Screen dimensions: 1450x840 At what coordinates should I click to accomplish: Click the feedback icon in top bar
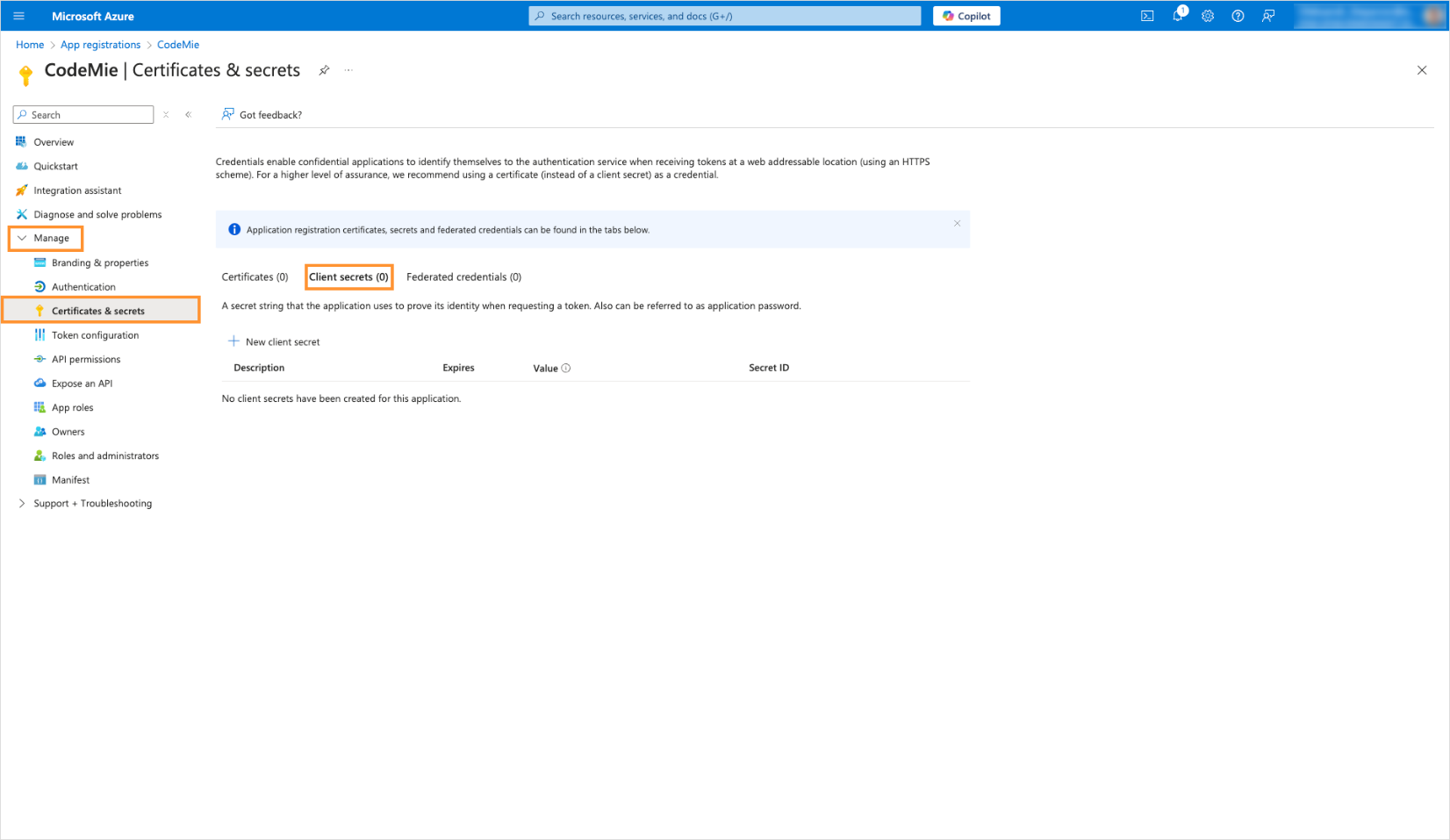1268,16
